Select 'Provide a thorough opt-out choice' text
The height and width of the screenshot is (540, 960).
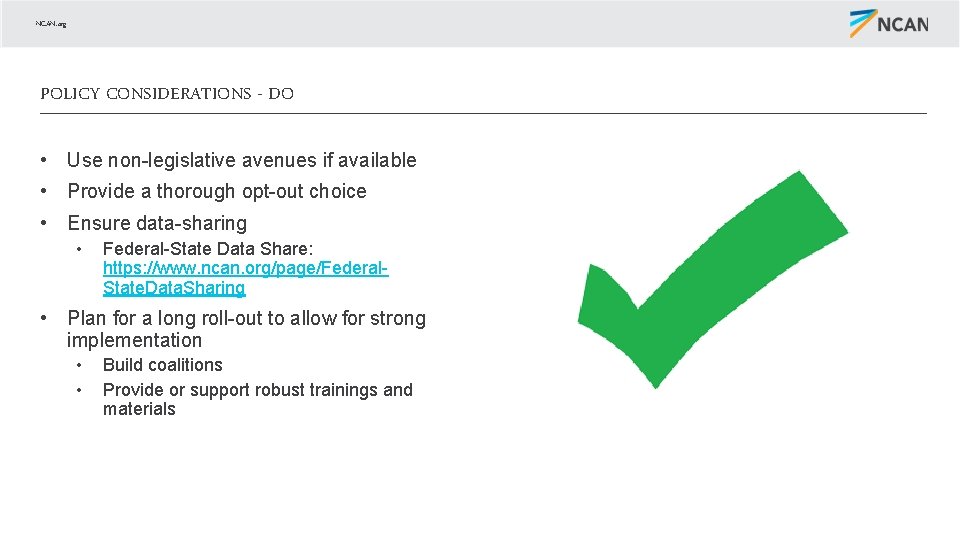coord(217,191)
